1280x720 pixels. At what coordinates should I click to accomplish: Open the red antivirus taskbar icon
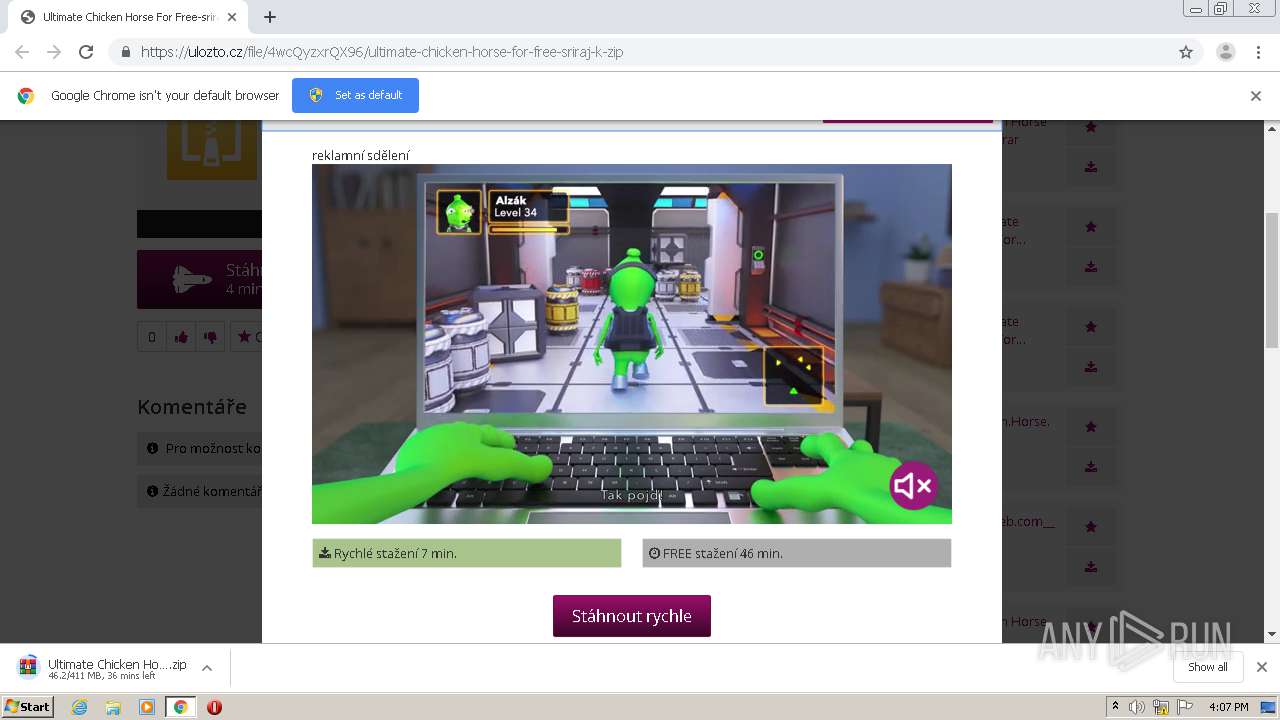point(214,707)
